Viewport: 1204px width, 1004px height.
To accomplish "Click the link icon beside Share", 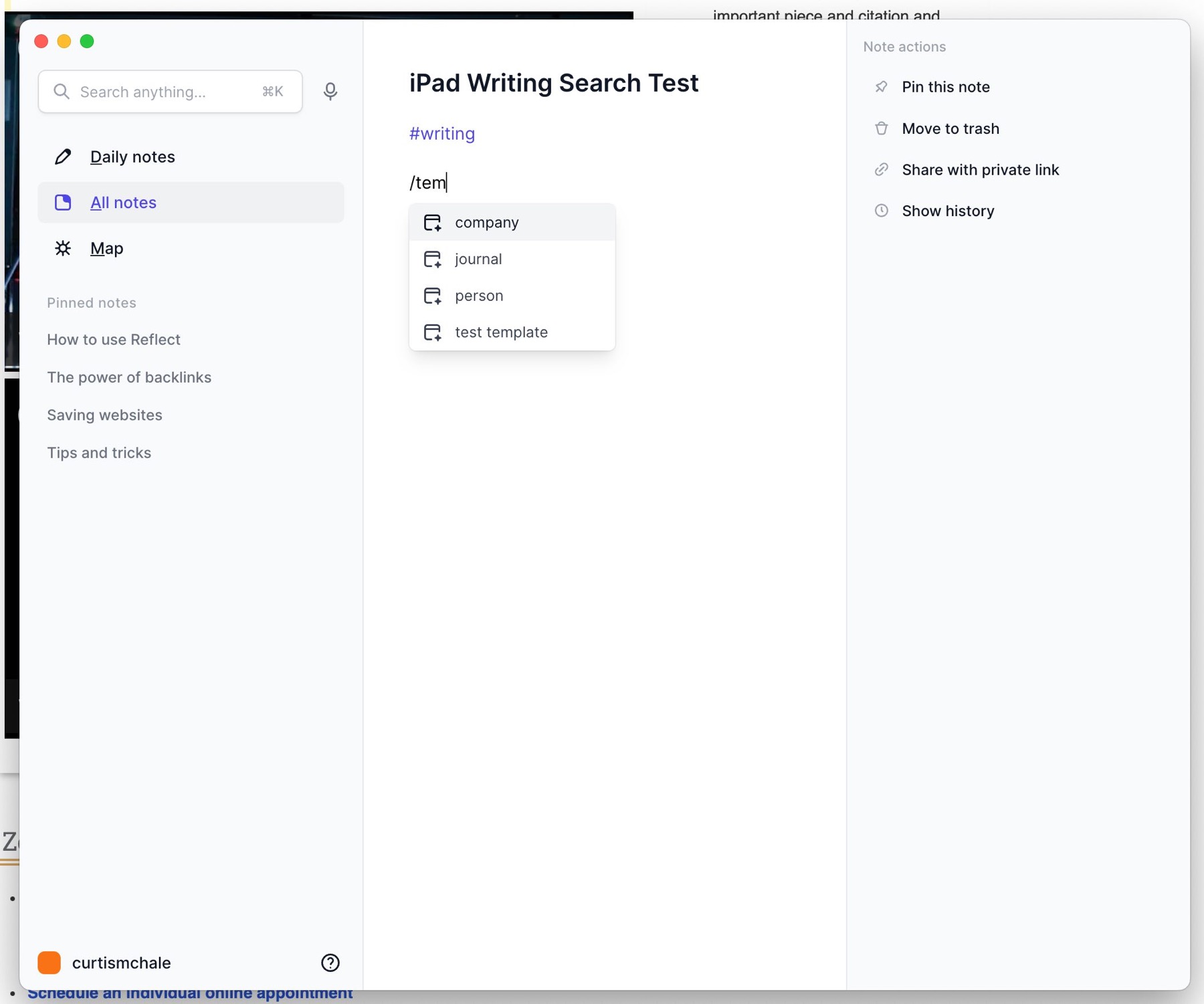I will coord(881,170).
